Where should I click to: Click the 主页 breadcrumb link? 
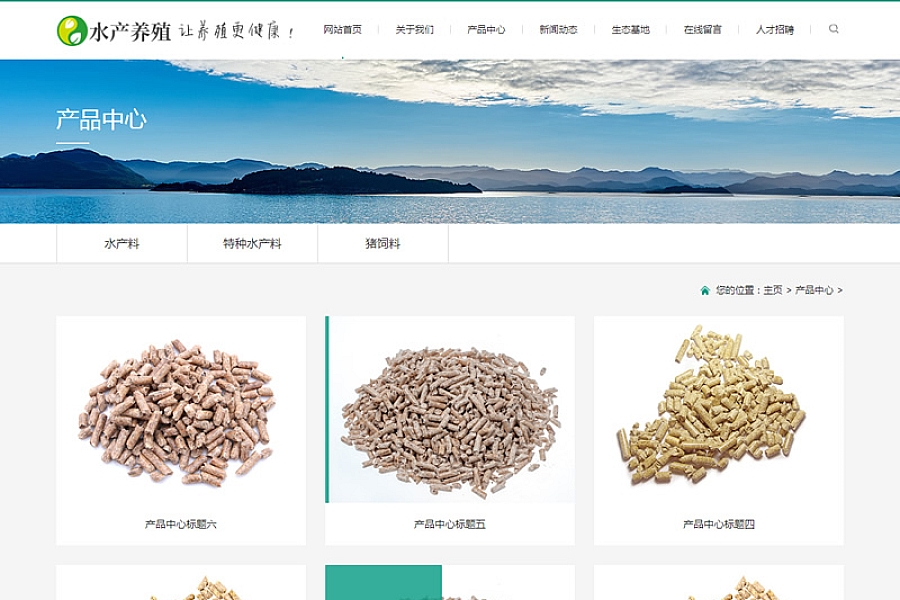click(x=773, y=291)
